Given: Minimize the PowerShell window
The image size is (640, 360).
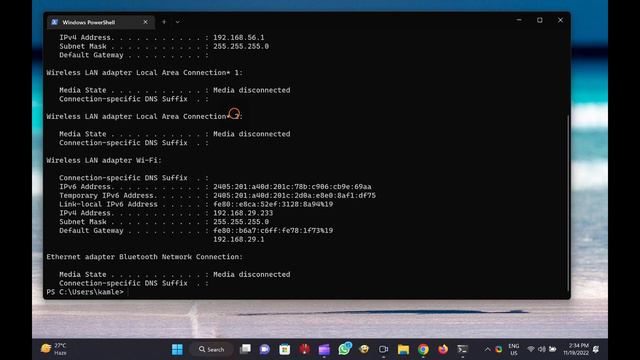Looking at the screenshot, I should point(519,20).
